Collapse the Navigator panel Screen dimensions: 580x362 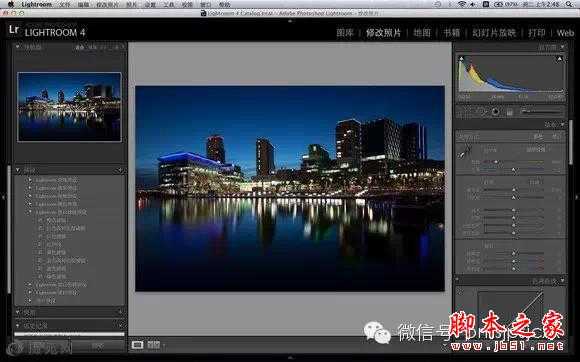tap(17, 47)
